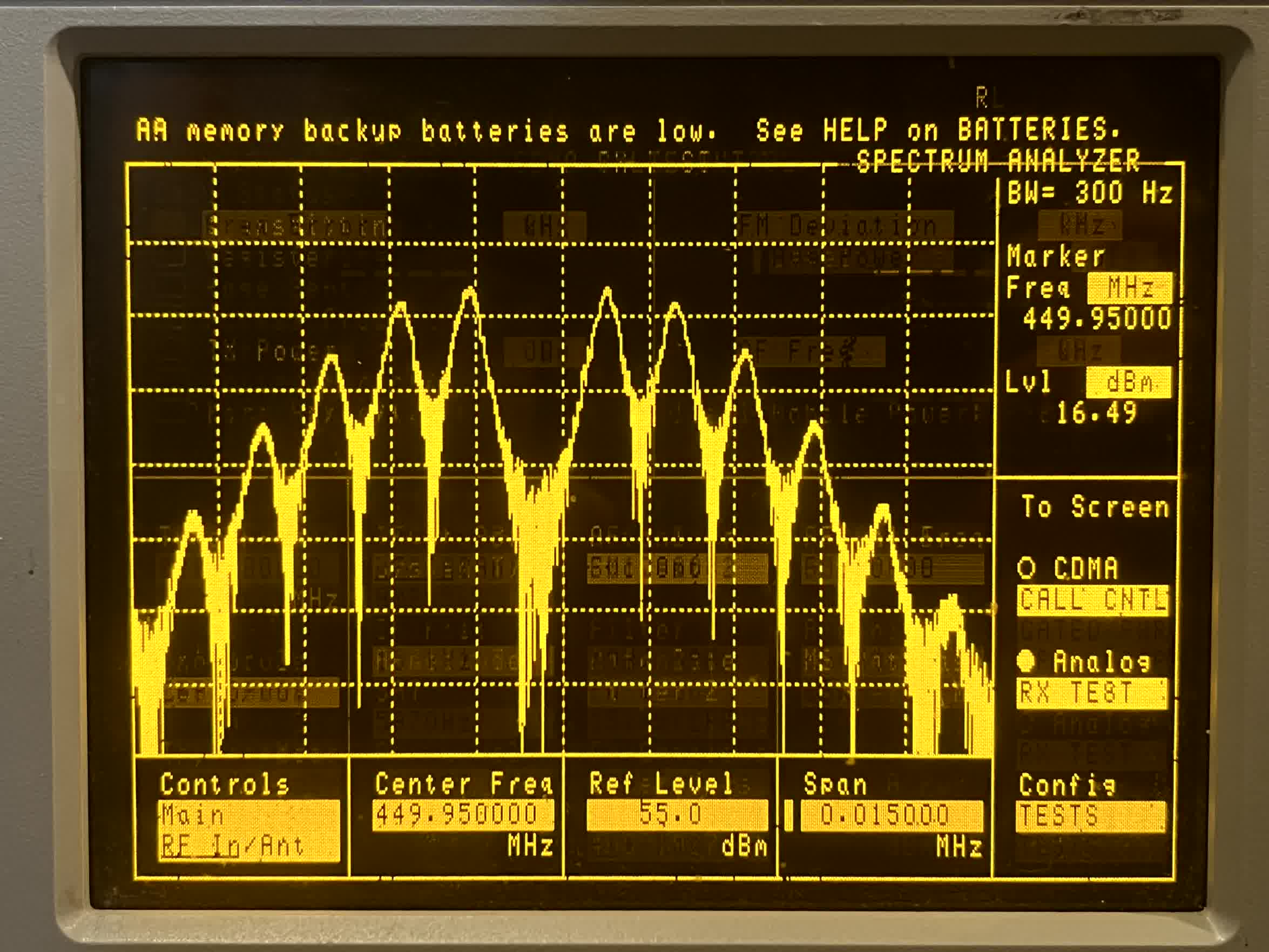
Task: Open the CALL CNTL screen
Action: [1092, 600]
